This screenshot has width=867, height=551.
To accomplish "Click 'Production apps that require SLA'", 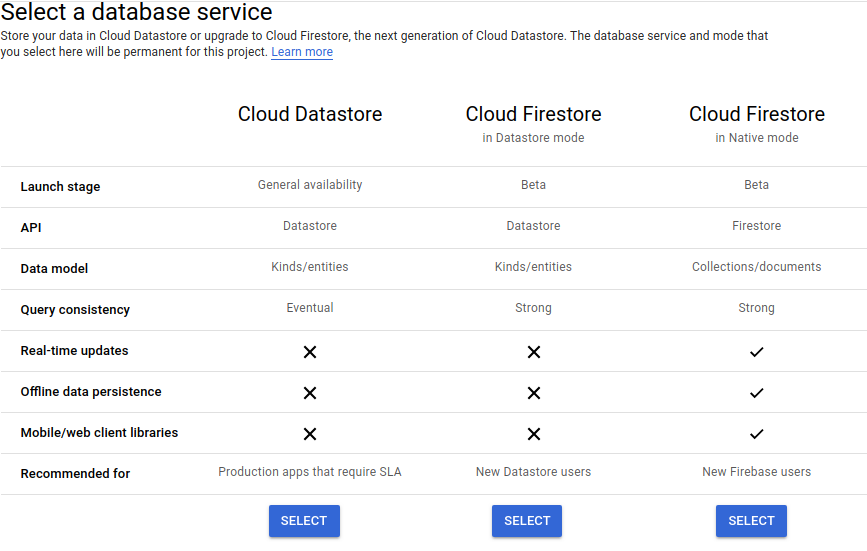I will click(x=310, y=471).
